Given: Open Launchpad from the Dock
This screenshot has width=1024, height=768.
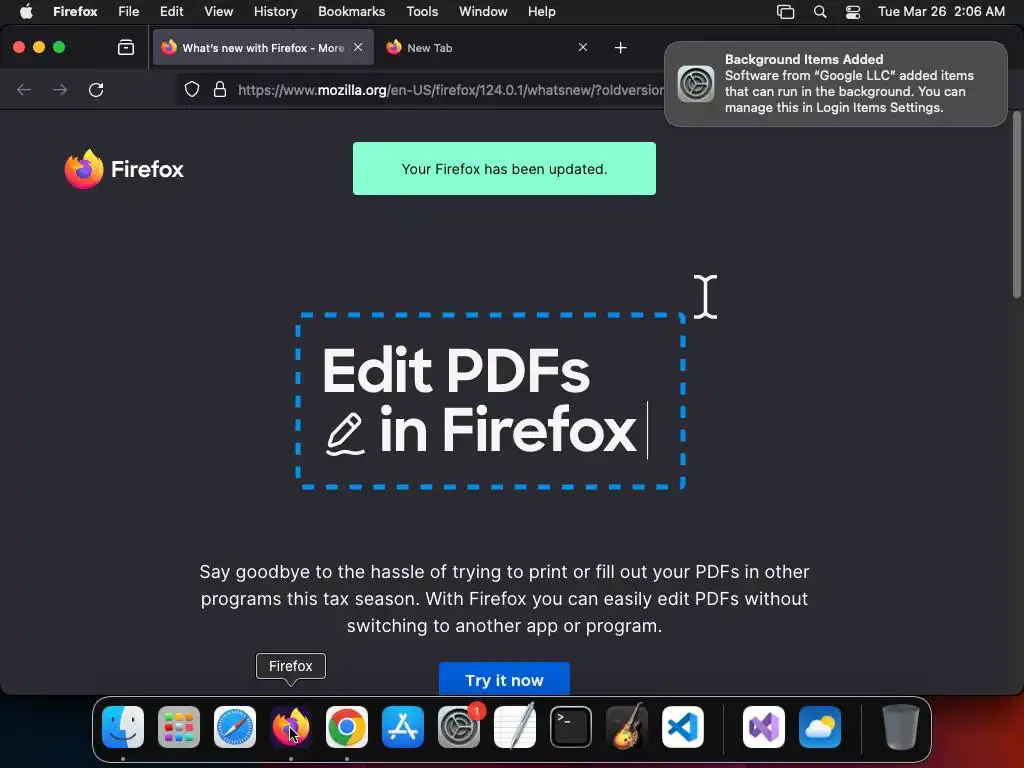Looking at the screenshot, I should 179,727.
